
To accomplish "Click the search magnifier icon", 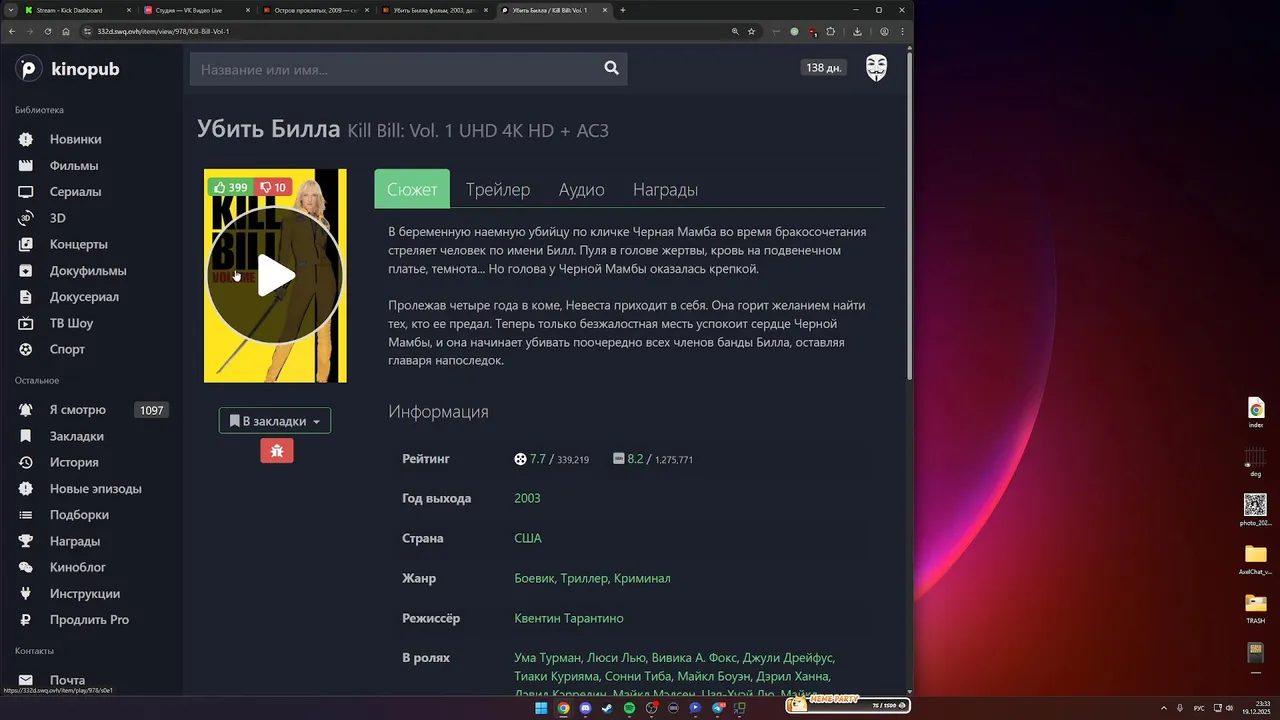I will pos(611,68).
